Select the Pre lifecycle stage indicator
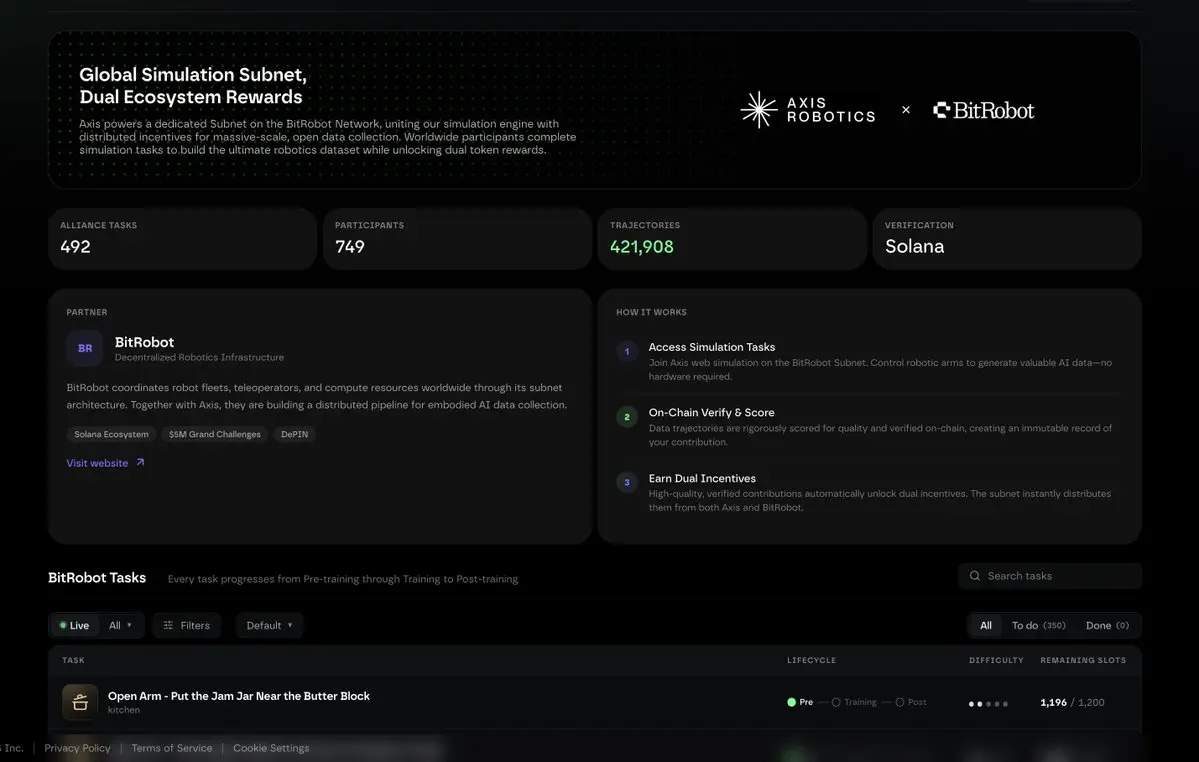Viewport: 1199px width, 762px height. click(800, 702)
